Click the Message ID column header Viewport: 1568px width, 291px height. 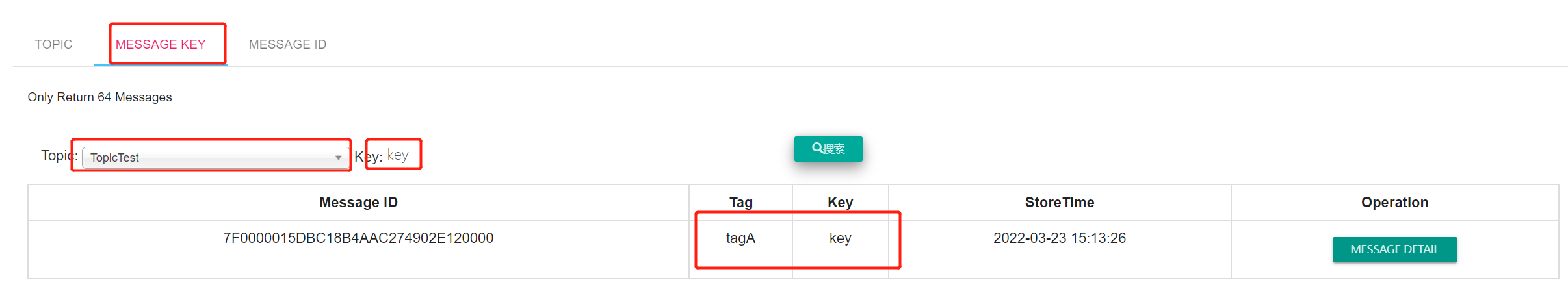[358, 203]
